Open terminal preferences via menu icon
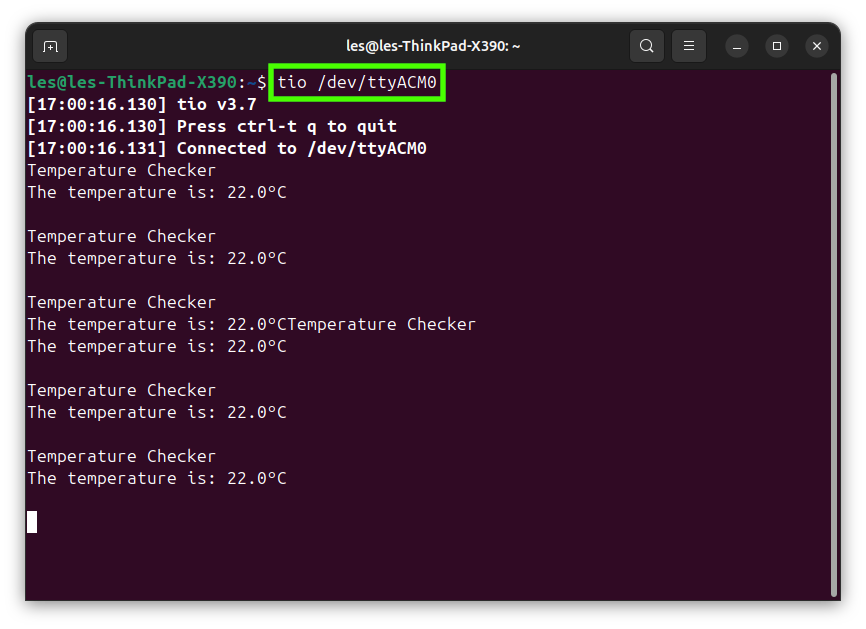The height and width of the screenshot is (629, 866). click(688, 46)
